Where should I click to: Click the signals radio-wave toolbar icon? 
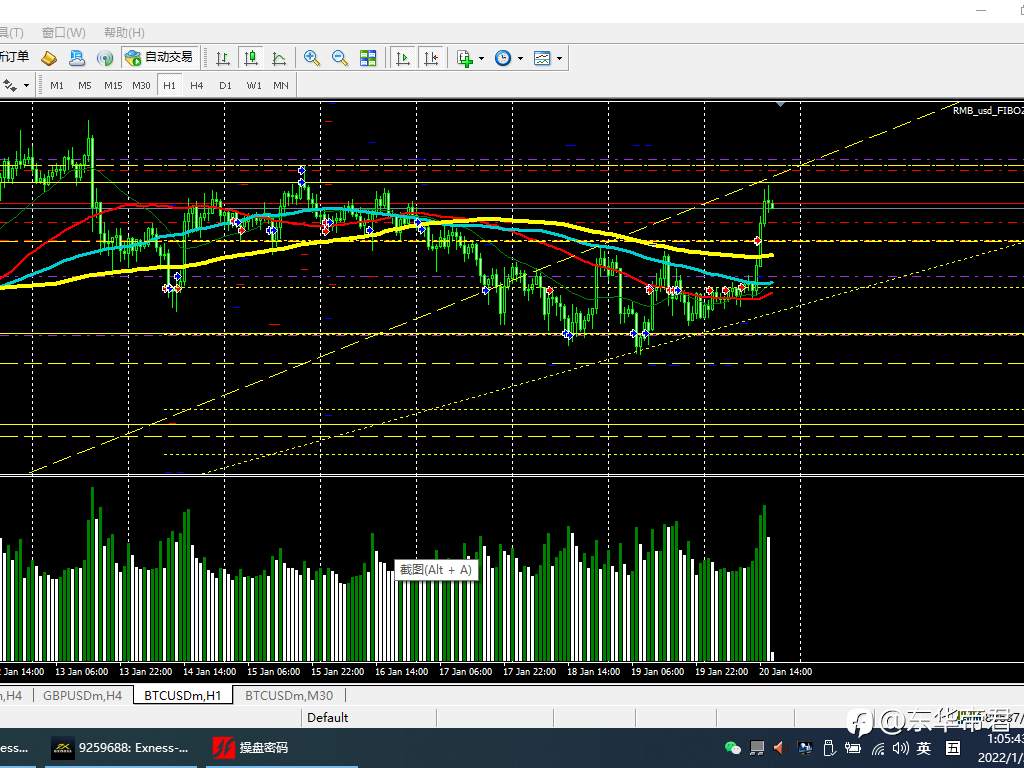104,58
